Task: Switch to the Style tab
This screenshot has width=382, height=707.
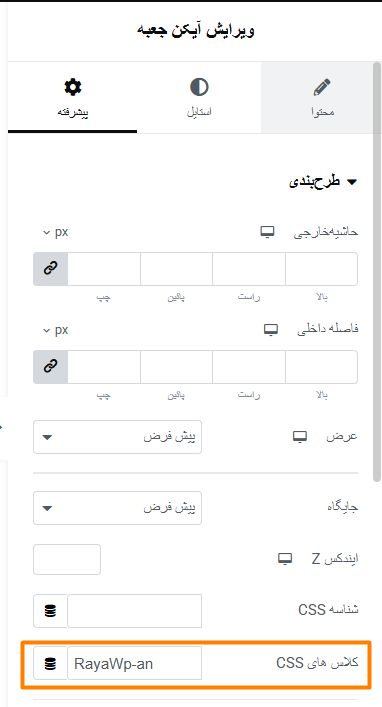Action: tap(199, 98)
